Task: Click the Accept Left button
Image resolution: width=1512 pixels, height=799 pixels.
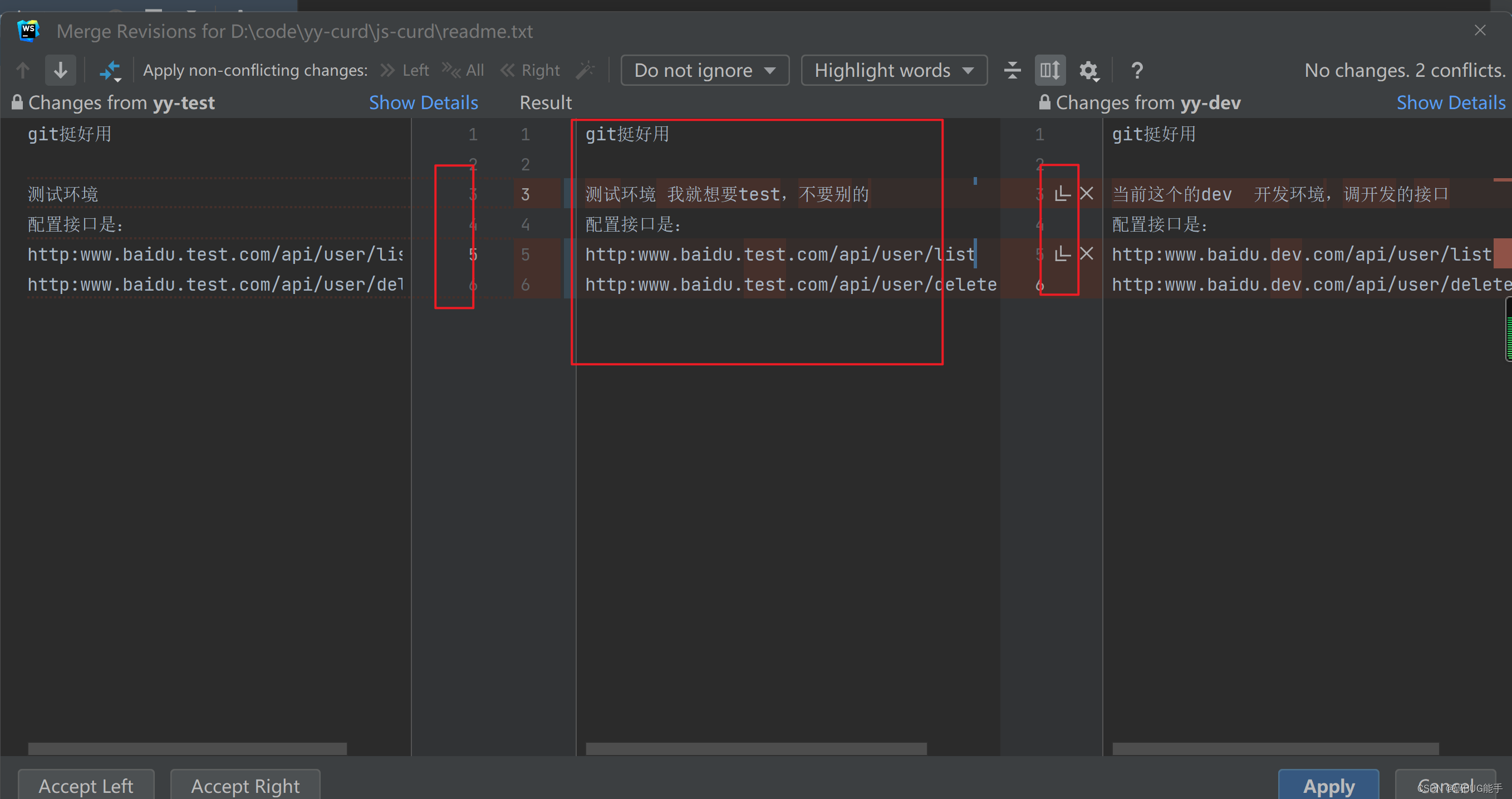Action: (86, 786)
